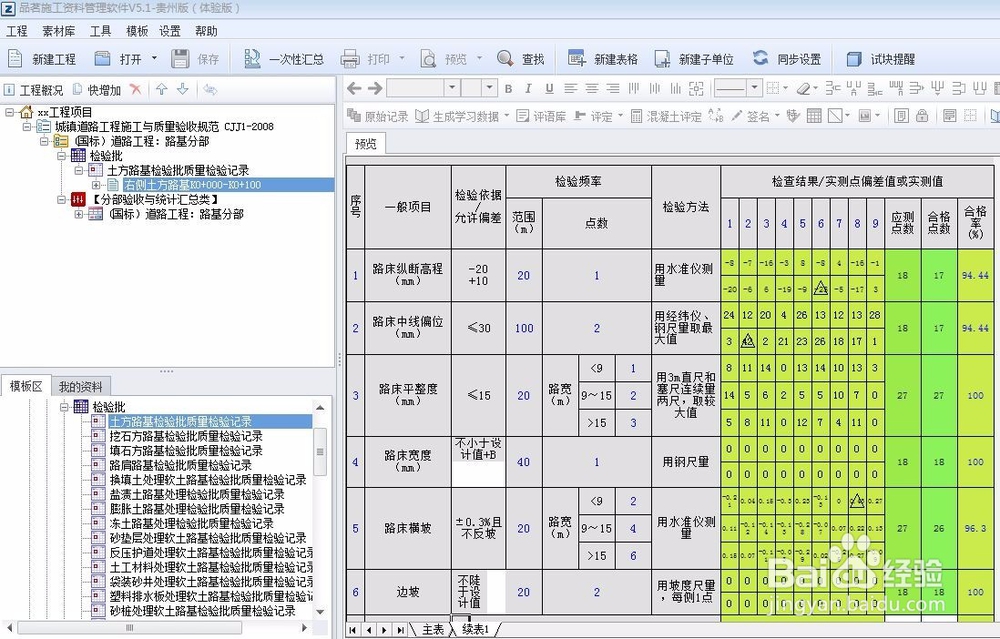This screenshot has height=639, width=1000.
Task: Open the line style dropdown
Action: (x=754, y=87)
